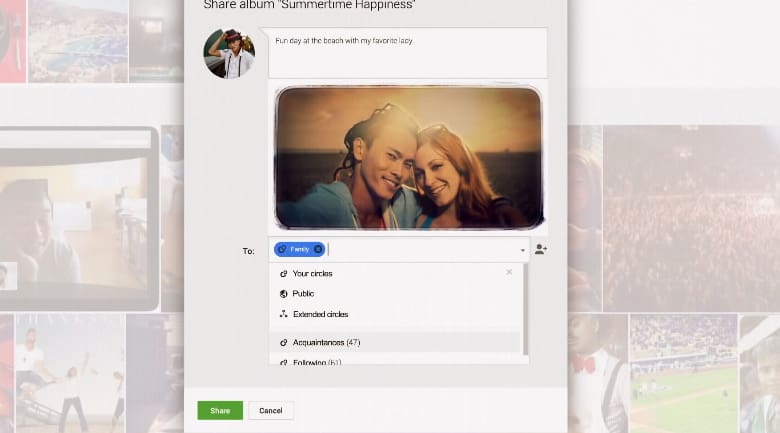This screenshot has height=433, width=780.
Task: Click the Acquaintances circle icon
Action: pyautogui.click(x=283, y=343)
